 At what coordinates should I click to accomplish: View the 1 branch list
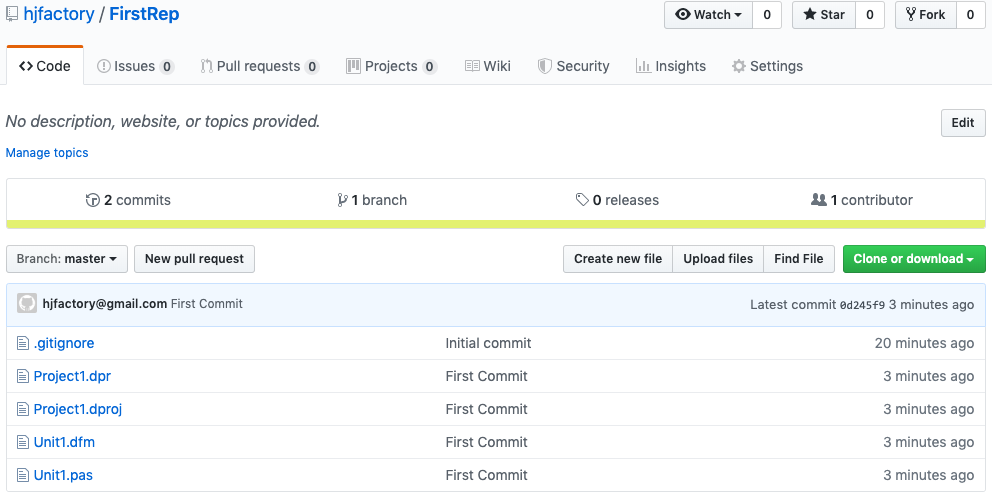(x=372, y=200)
